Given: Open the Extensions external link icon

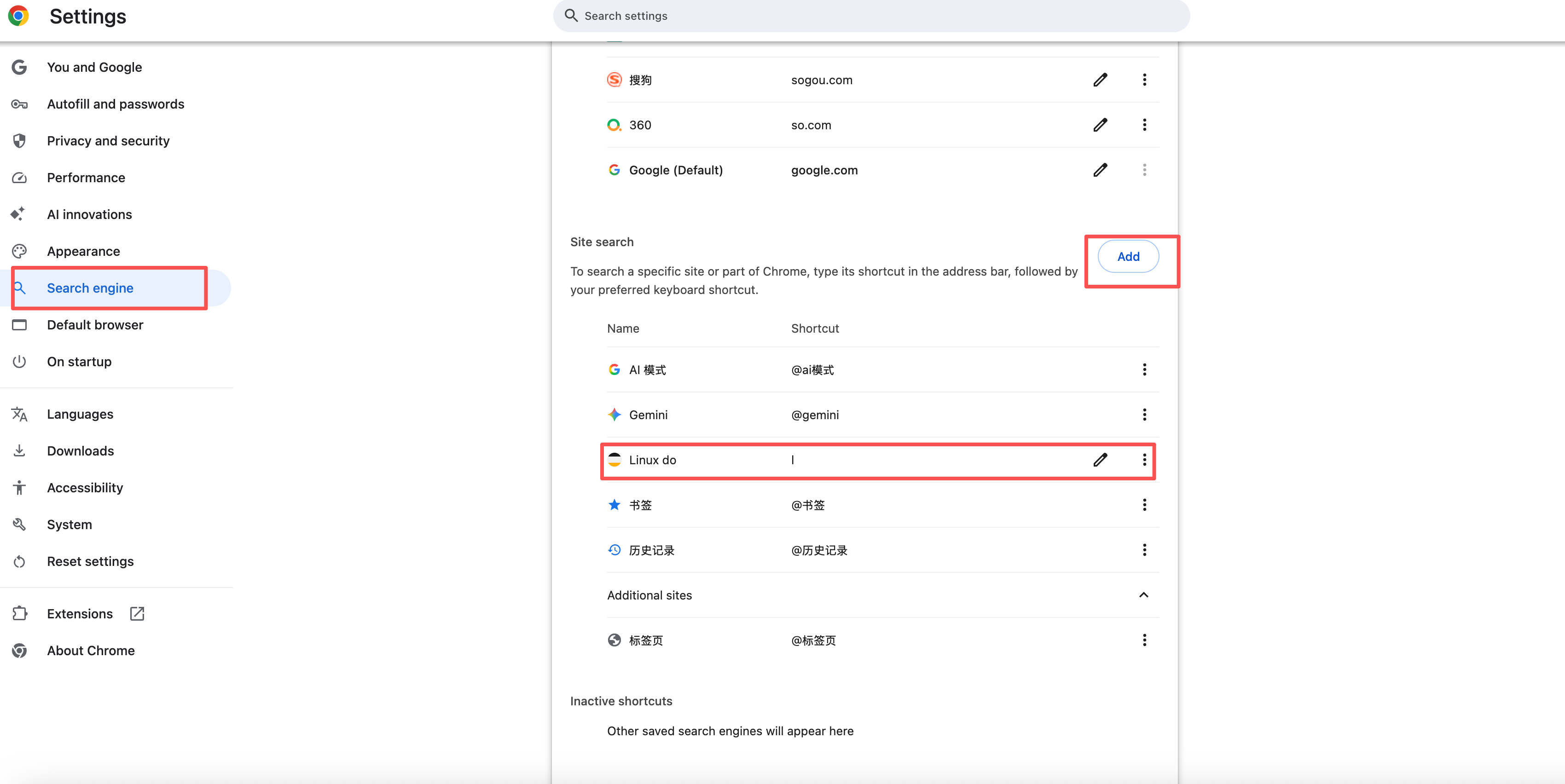Looking at the screenshot, I should pyautogui.click(x=137, y=613).
